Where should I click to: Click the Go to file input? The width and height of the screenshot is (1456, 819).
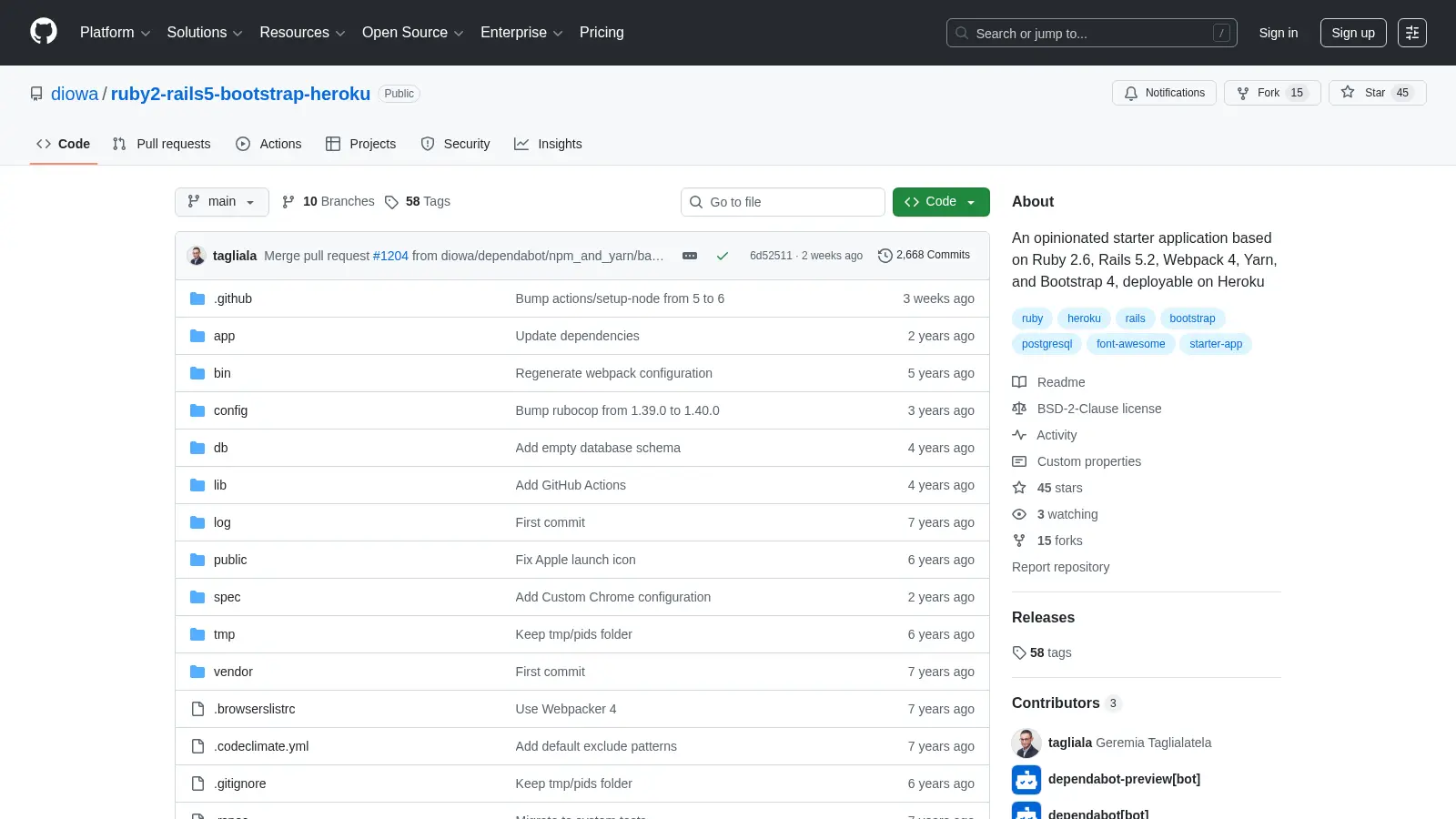click(783, 202)
